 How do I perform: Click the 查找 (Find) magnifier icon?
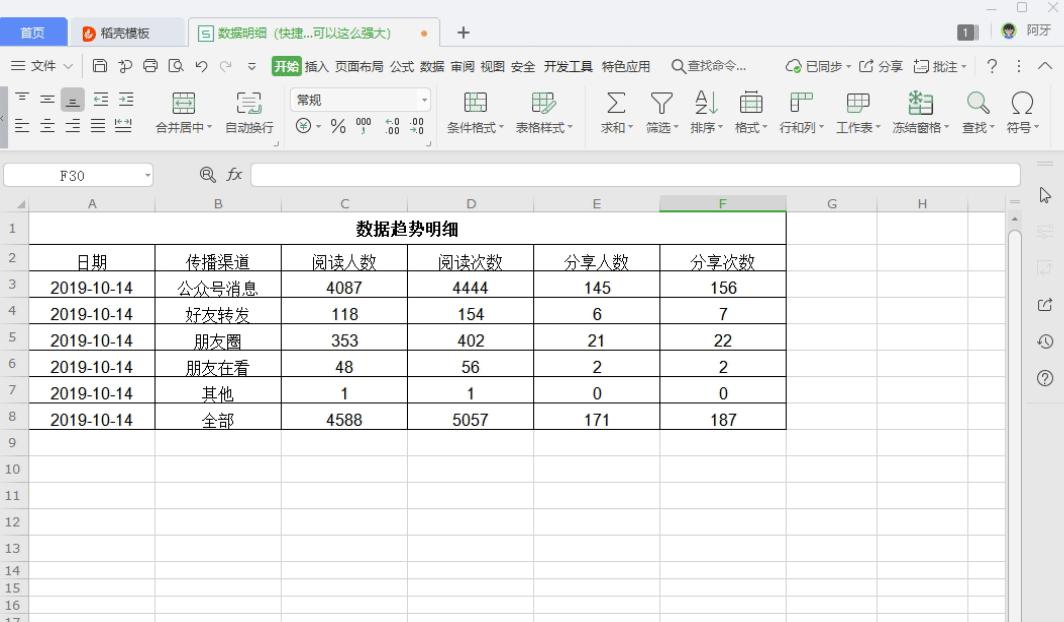(977, 105)
